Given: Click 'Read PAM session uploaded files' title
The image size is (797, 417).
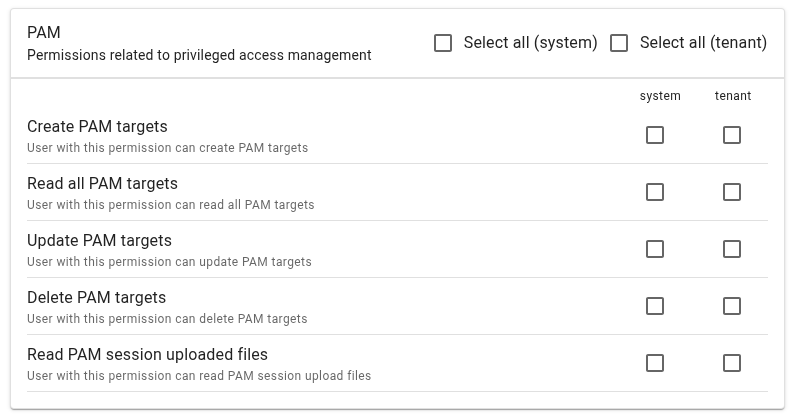Looking at the screenshot, I should [x=147, y=355].
